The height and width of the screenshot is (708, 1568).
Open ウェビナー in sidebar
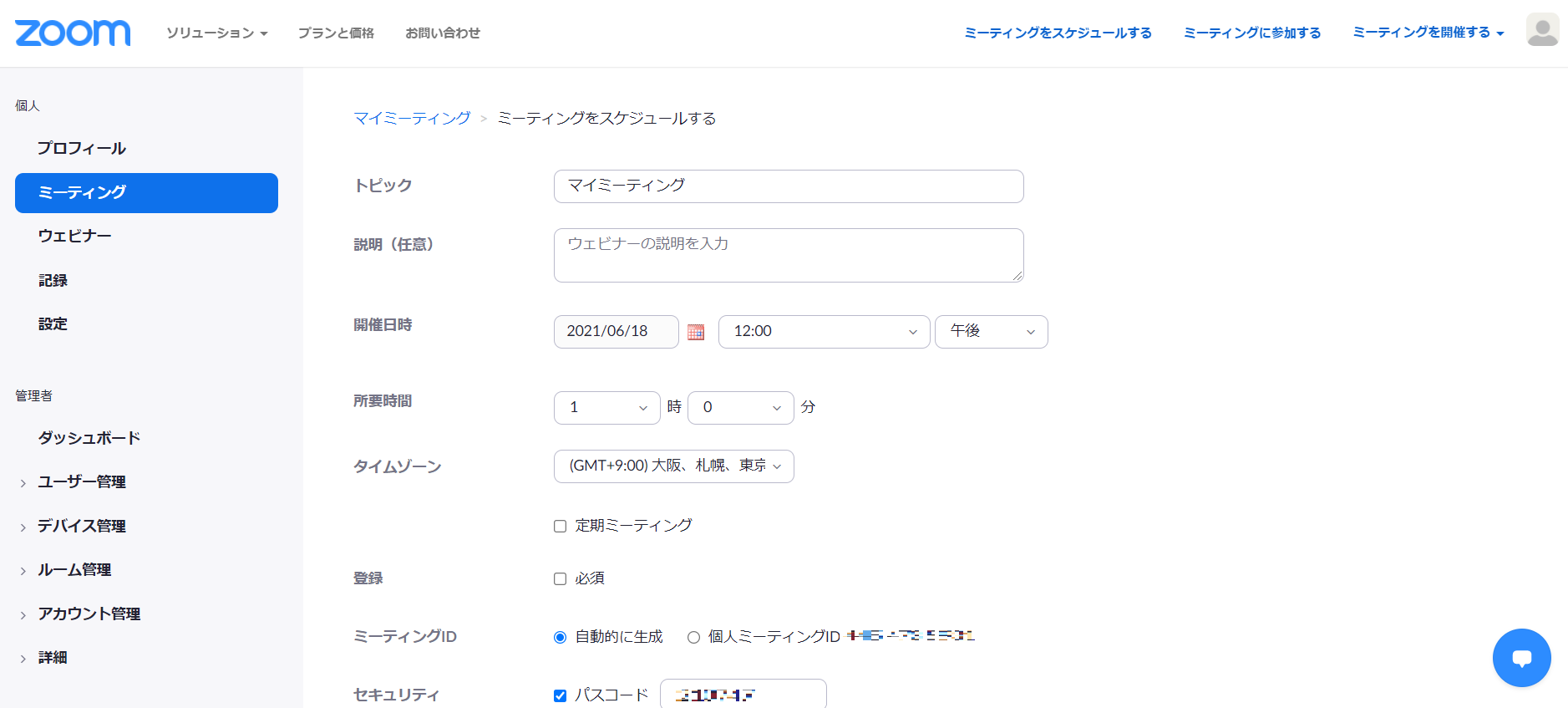[x=74, y=237]
